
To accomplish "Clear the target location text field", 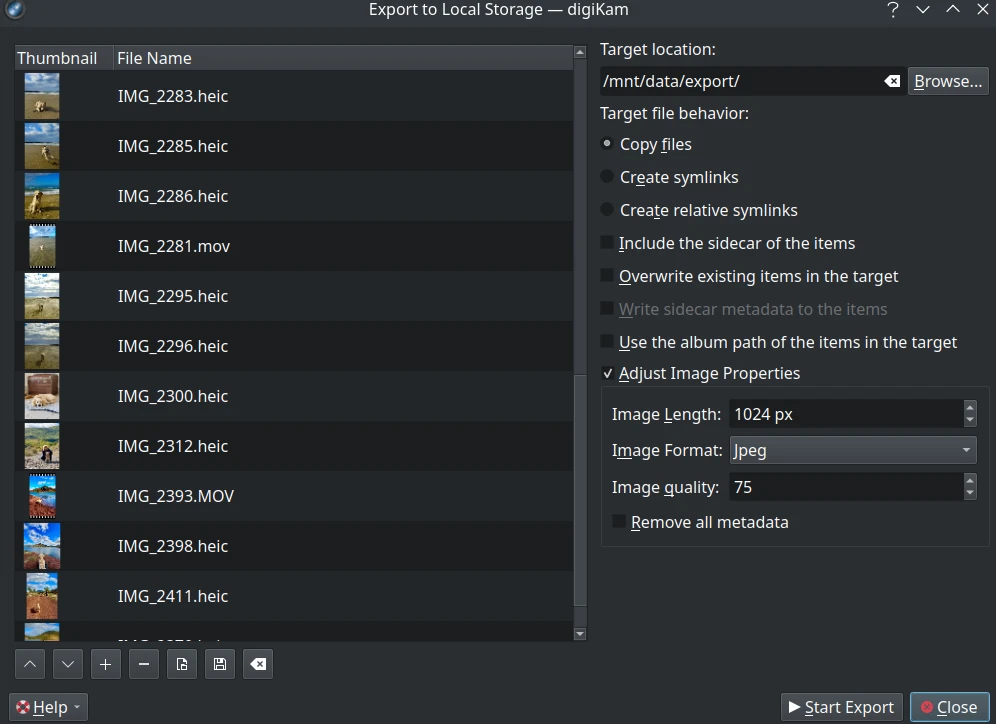I will tap(892, 81).
